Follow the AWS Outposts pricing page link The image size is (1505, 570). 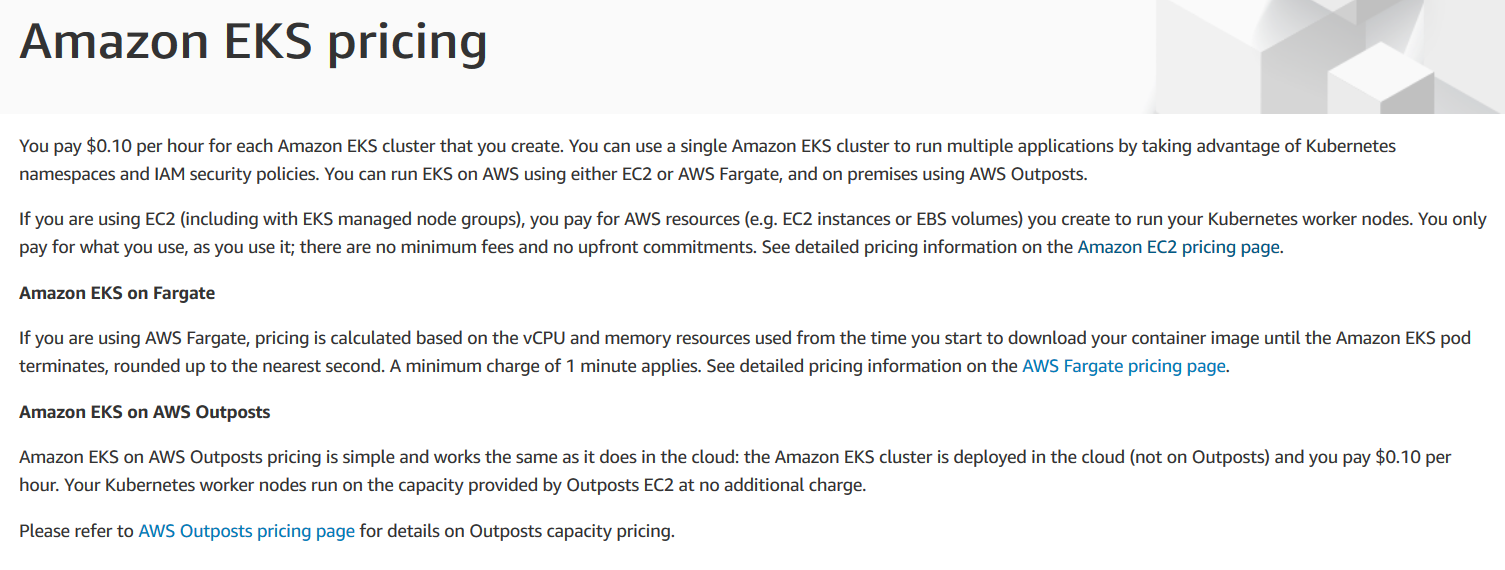point(246,531)
